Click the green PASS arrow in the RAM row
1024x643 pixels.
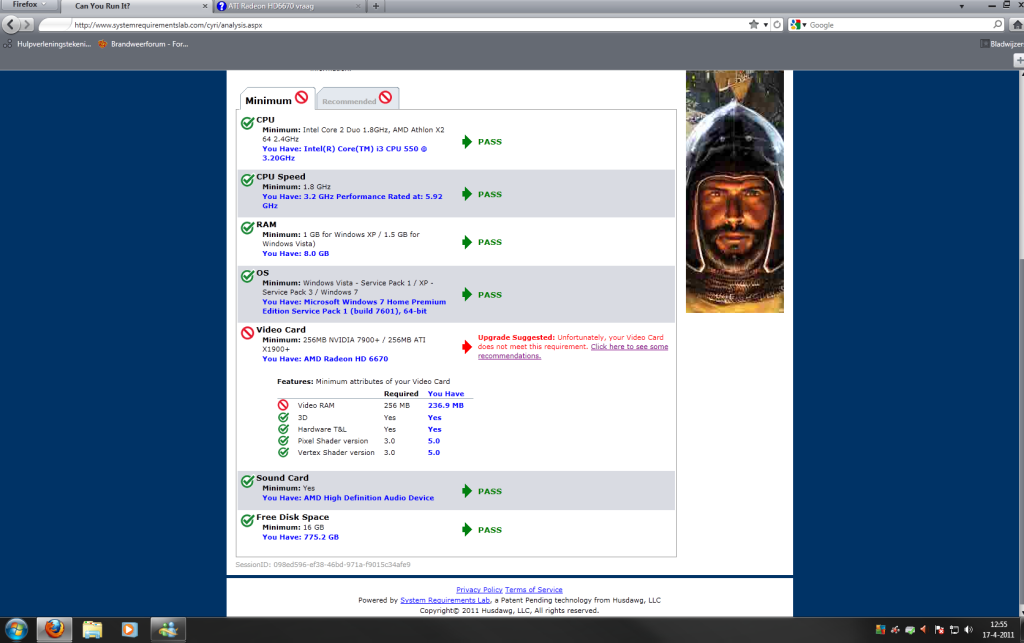coord(467,242)
